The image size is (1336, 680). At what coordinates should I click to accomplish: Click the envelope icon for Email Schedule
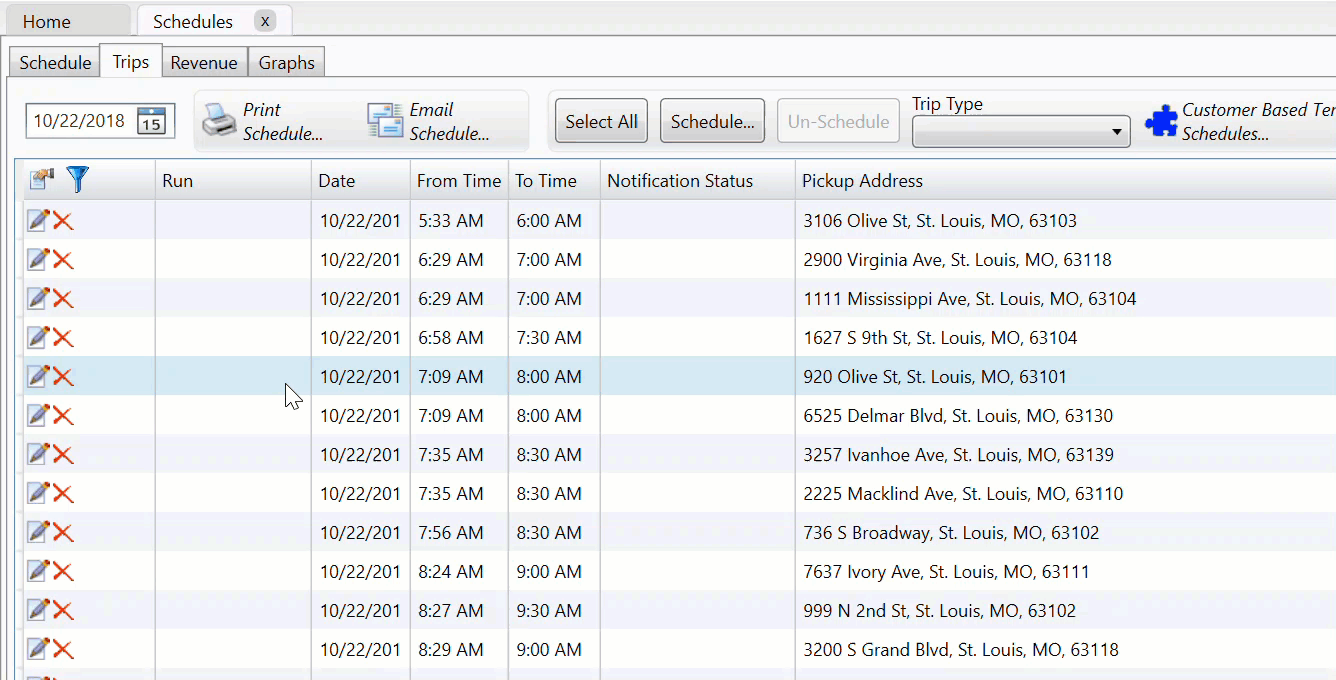[x=385, y=120]
